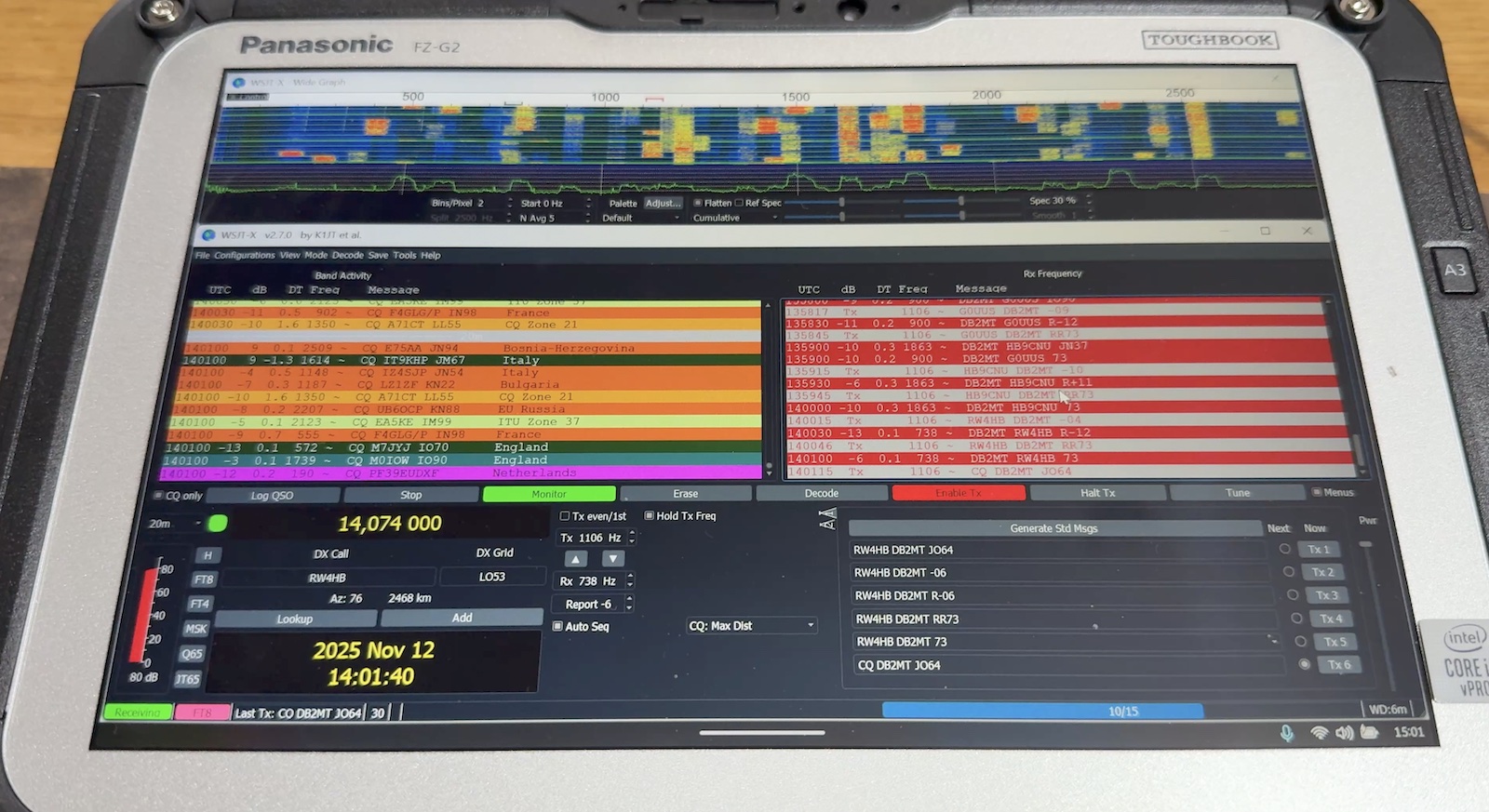This screenshot has height=812, width=1489.
Task: Click the up arrow frequency button
Action: pyautogui.click(x=576, y=559)
